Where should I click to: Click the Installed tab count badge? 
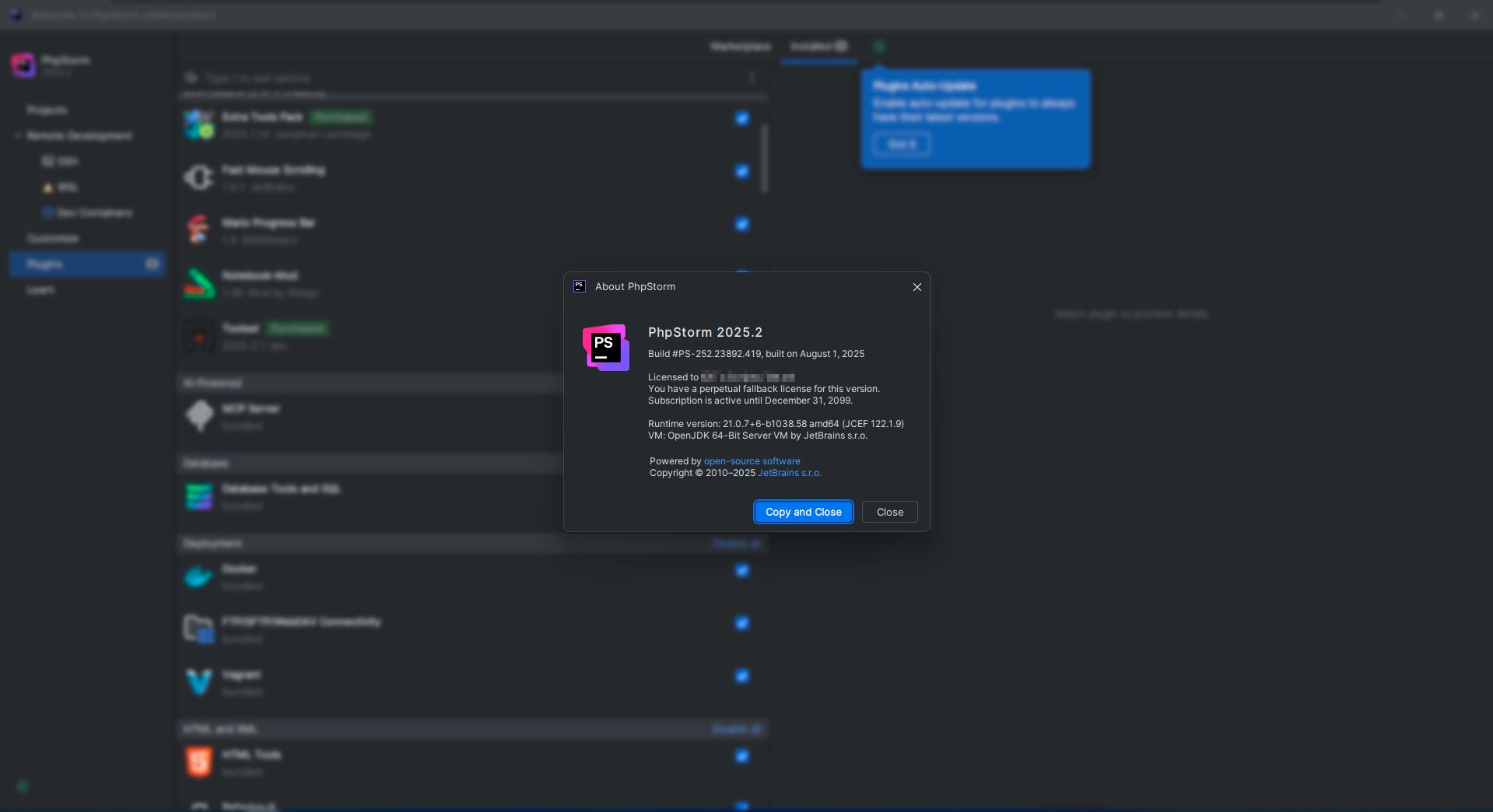click(x=841, y=47)
